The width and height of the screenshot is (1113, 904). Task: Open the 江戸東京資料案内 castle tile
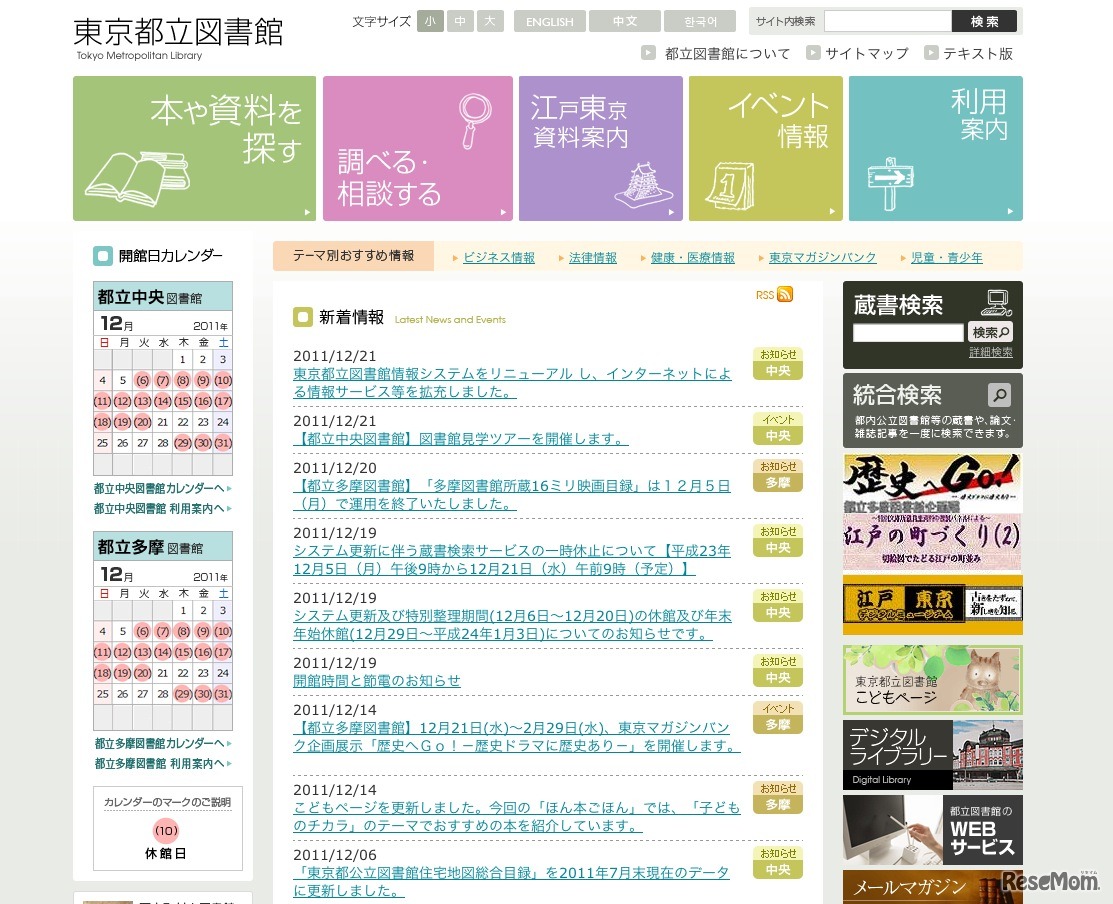600,148
